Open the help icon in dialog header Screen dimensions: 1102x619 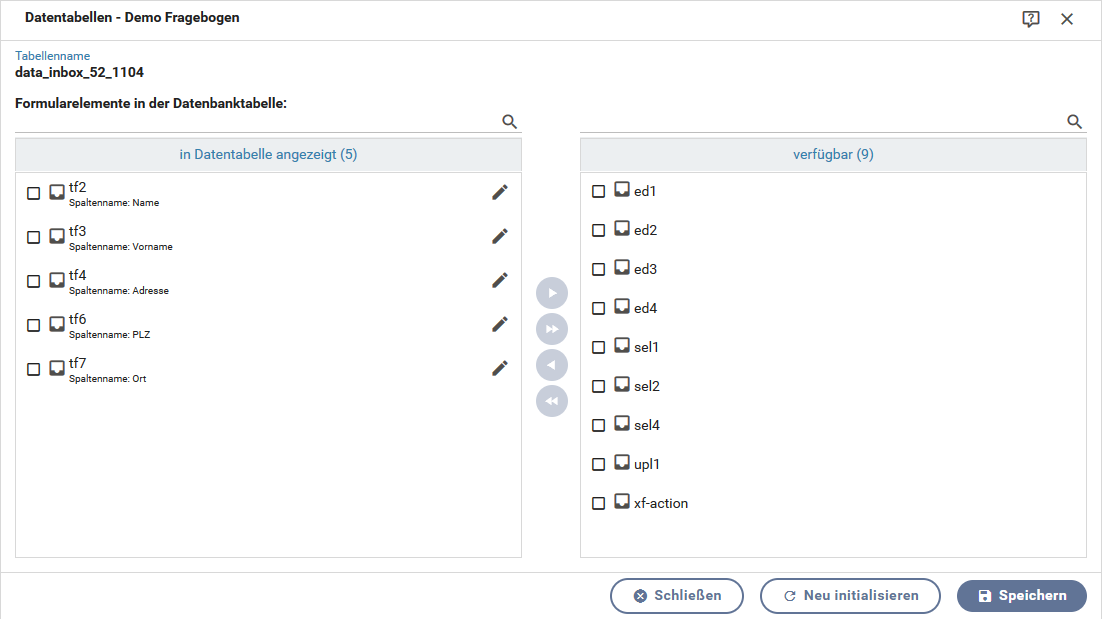tap(1031, 19)
